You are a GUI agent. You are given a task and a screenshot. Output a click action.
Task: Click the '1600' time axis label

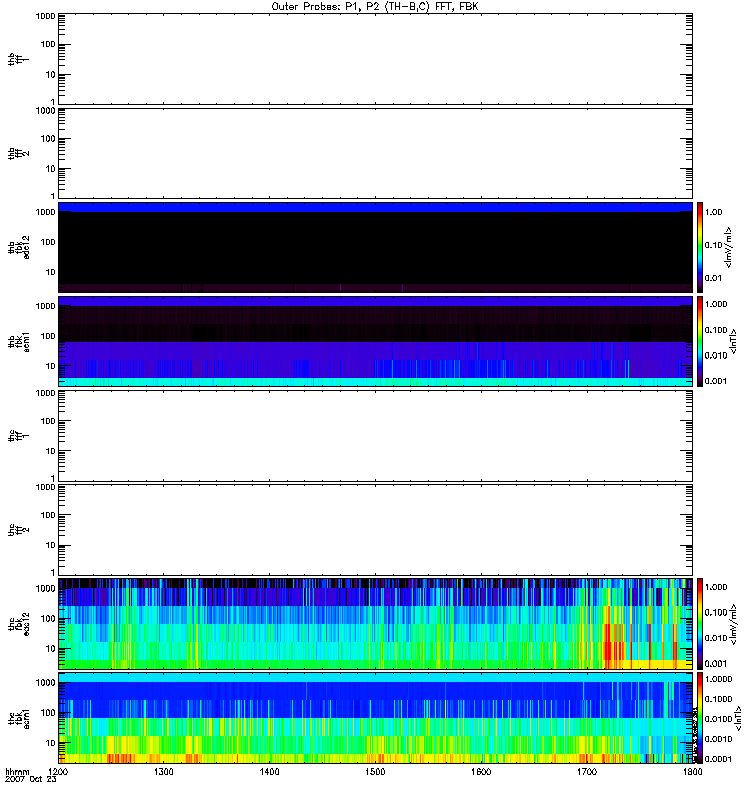[481, 772]
